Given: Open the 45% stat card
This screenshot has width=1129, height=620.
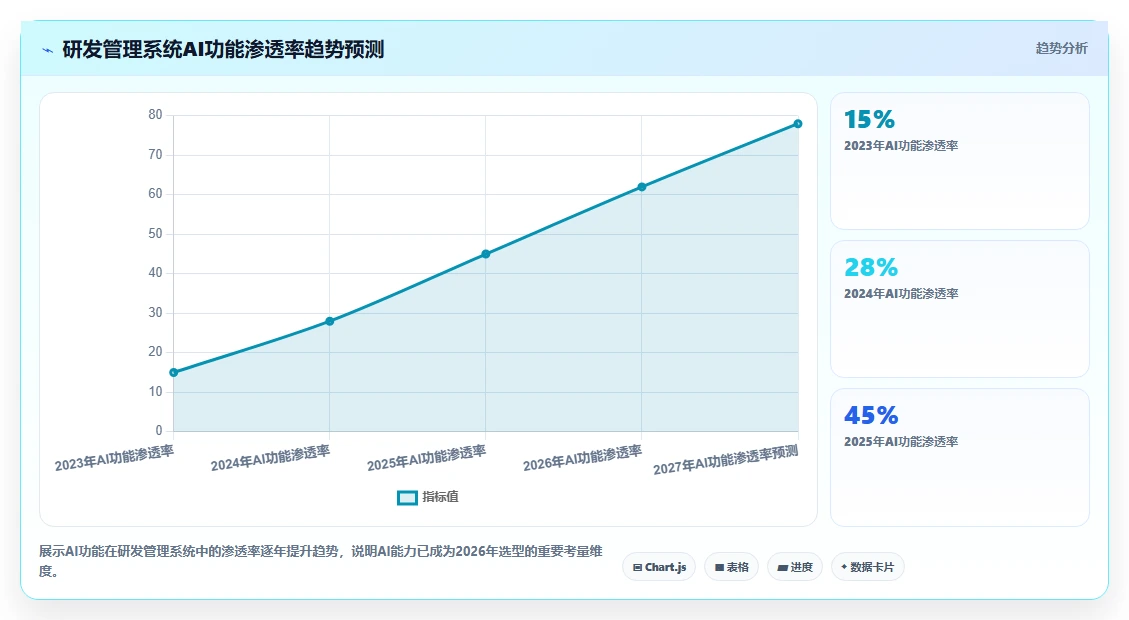Looking at the screenshot, I should 960,457.
